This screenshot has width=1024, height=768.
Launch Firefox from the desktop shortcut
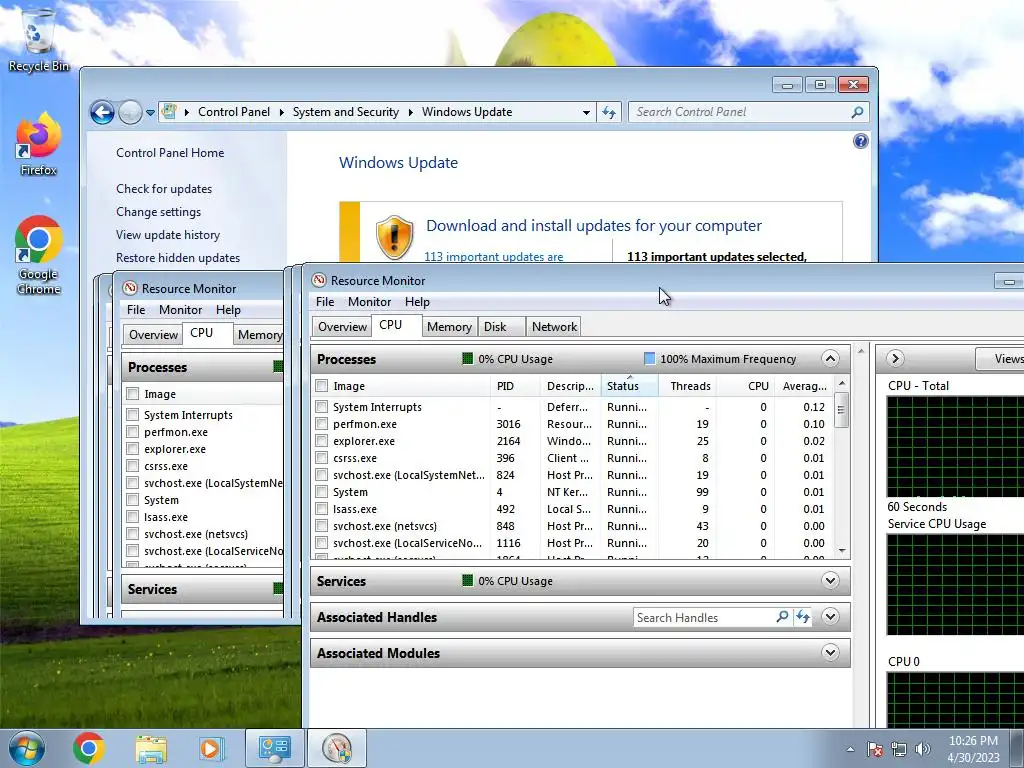[39, 145]
